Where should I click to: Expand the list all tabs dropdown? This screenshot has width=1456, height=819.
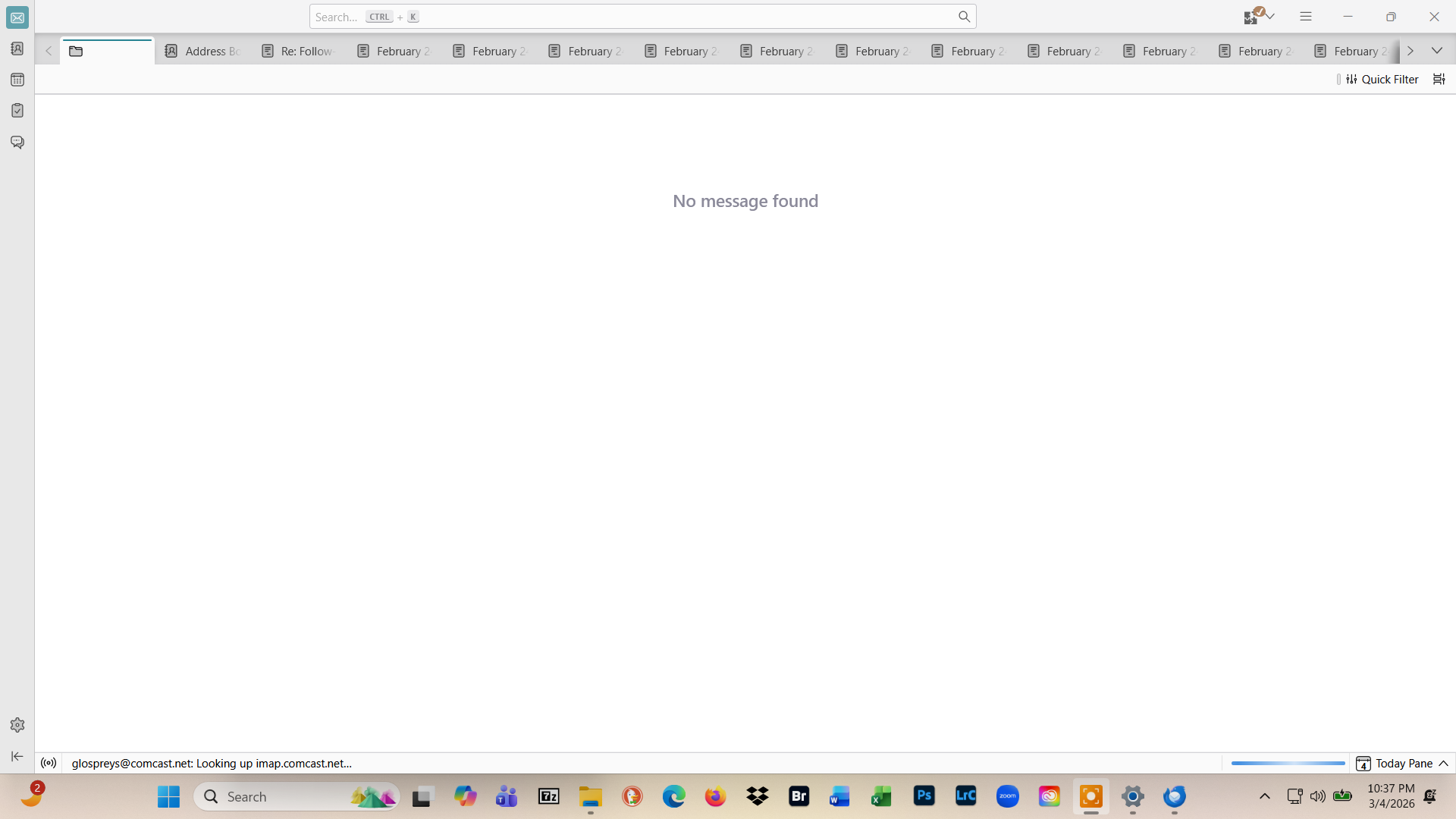coord(1436,51)
